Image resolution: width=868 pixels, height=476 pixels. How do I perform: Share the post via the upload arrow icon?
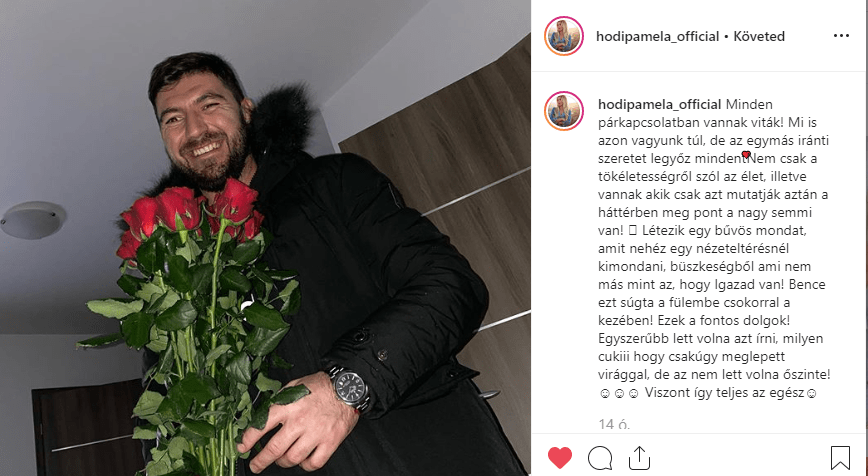pos(639,458)
